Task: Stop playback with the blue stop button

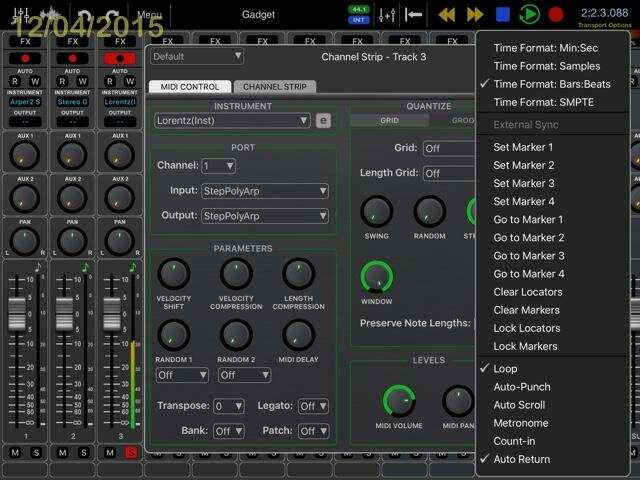Action: pos(502,15)
